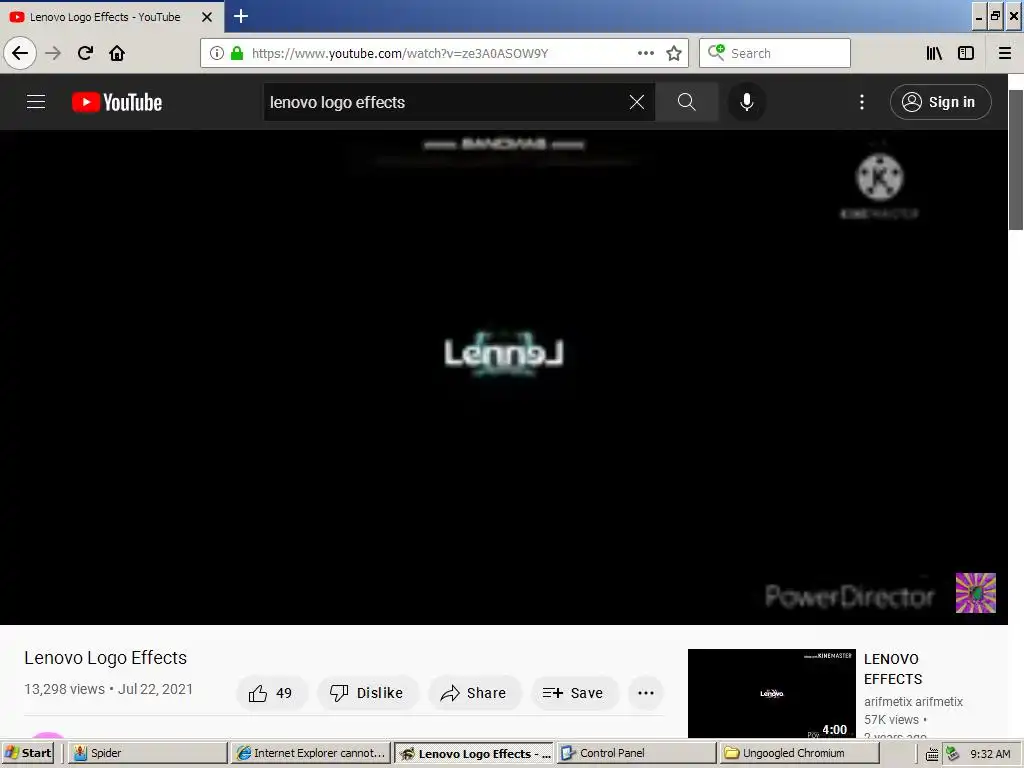This screenshot has width=1024, height=768.
Task: Toggle the browser sidebar view
Action: (966, 53)
